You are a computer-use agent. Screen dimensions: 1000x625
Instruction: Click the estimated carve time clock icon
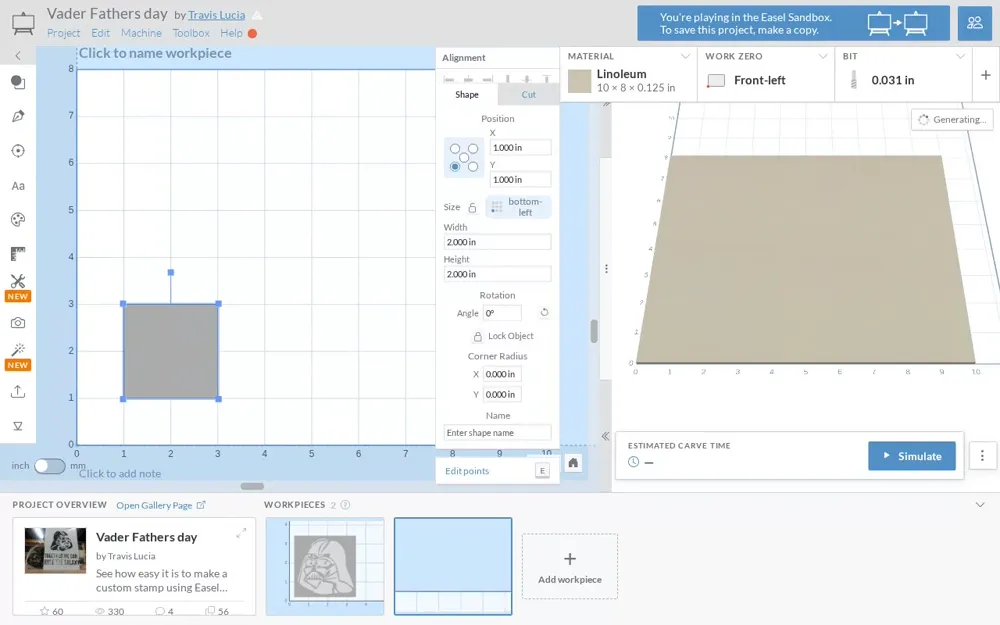633,462
